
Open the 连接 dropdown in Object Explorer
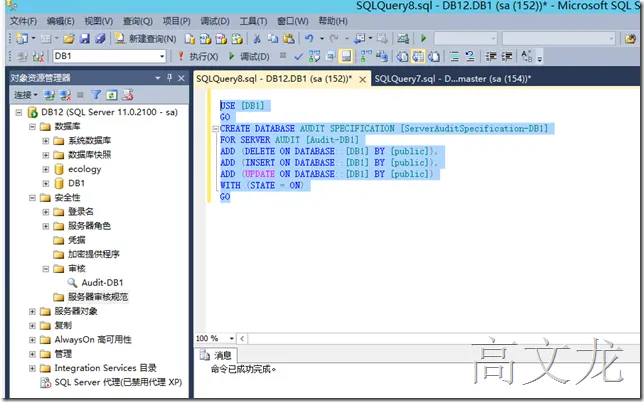[x=25, y=95]
